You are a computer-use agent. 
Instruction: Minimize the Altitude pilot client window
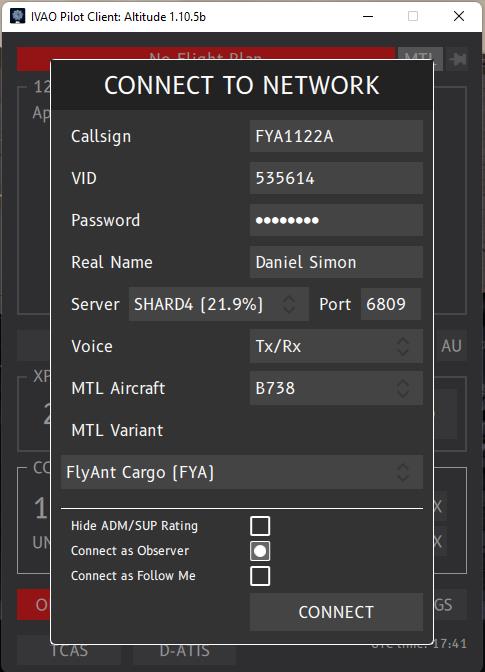click(x=368, y=16)
